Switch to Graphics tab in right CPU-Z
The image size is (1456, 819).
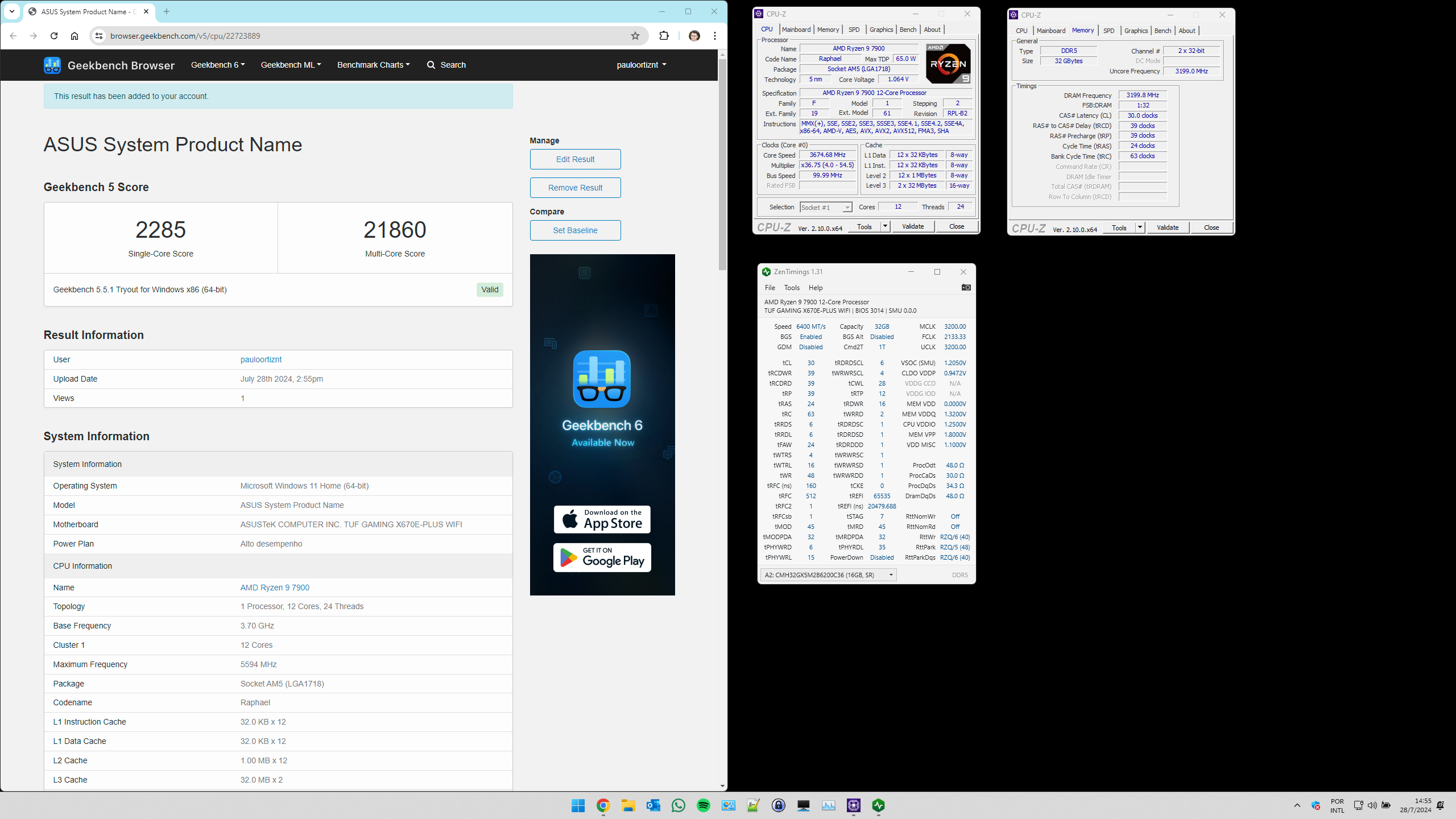[1136, 31]
